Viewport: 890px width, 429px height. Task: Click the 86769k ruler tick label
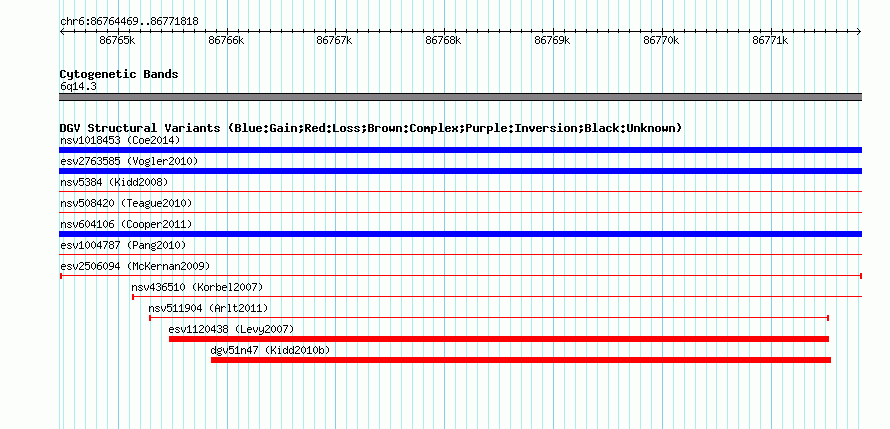(552, 40)
